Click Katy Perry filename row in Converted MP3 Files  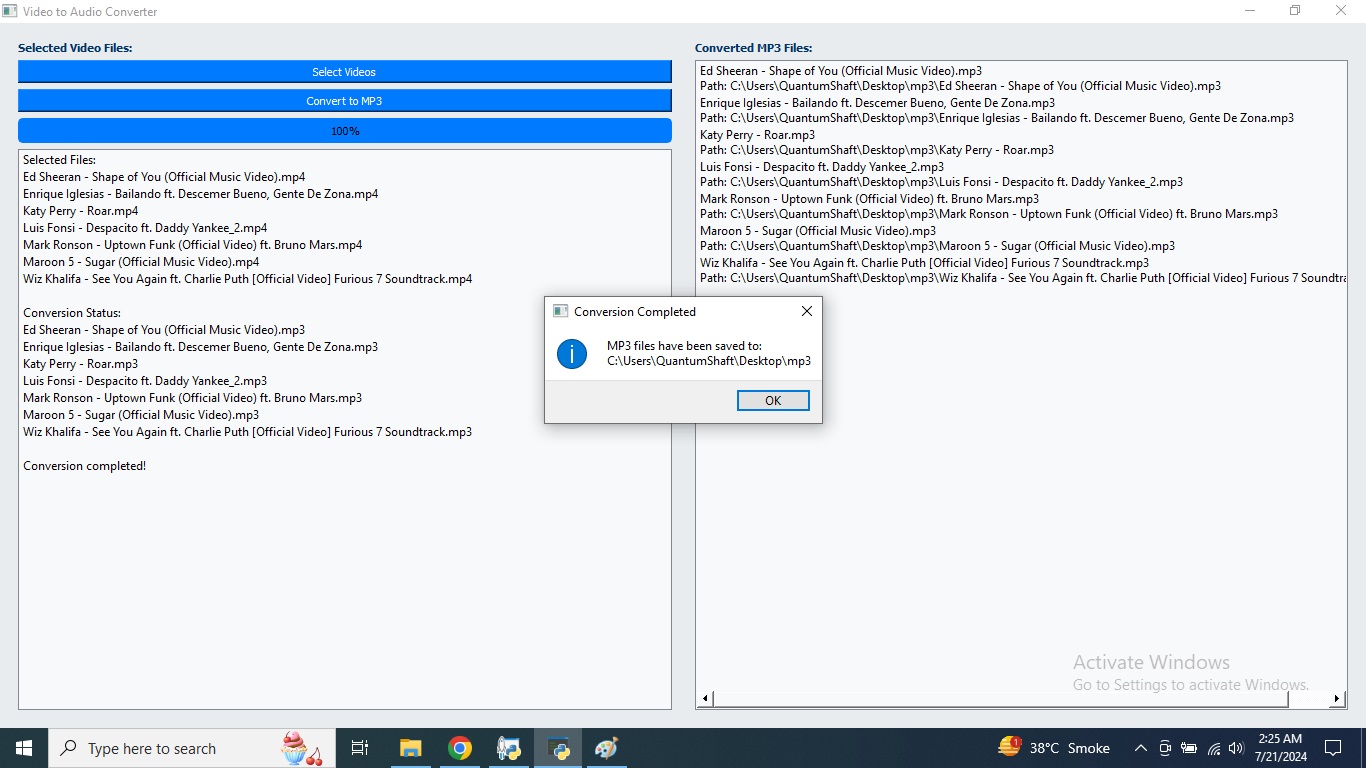coord(757,135)
